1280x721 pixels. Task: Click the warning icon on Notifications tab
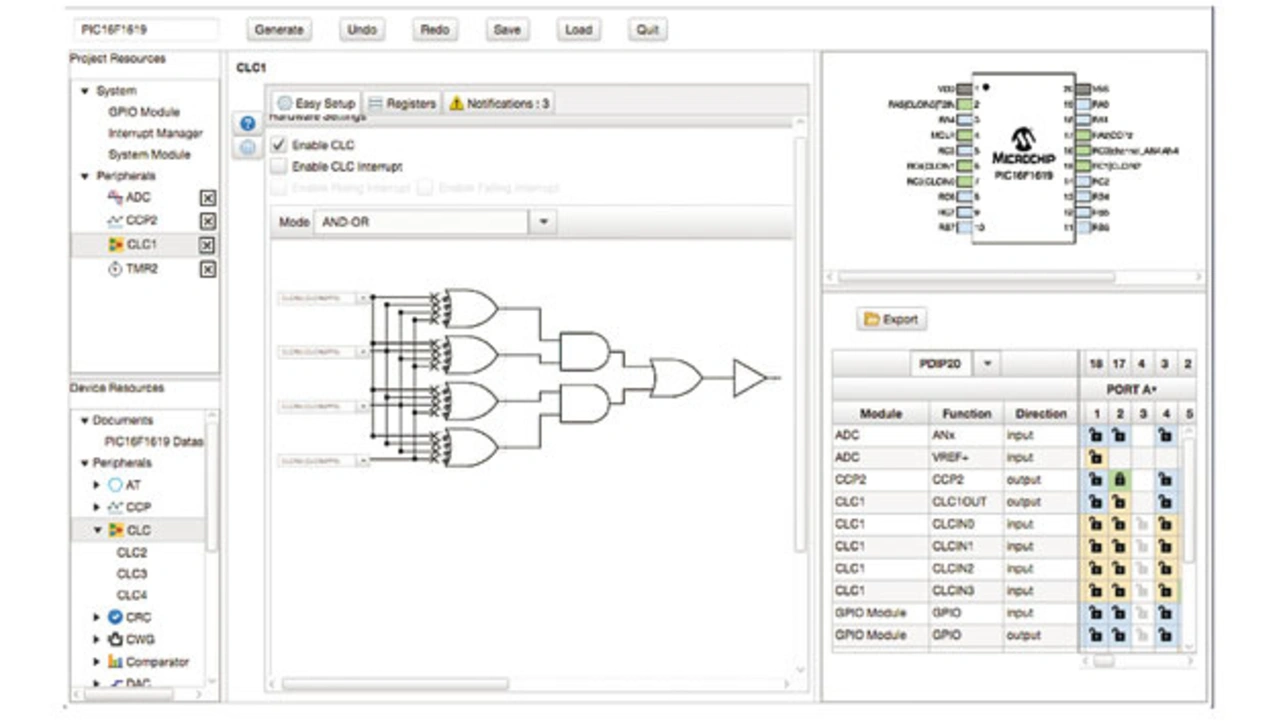[456, 103]
